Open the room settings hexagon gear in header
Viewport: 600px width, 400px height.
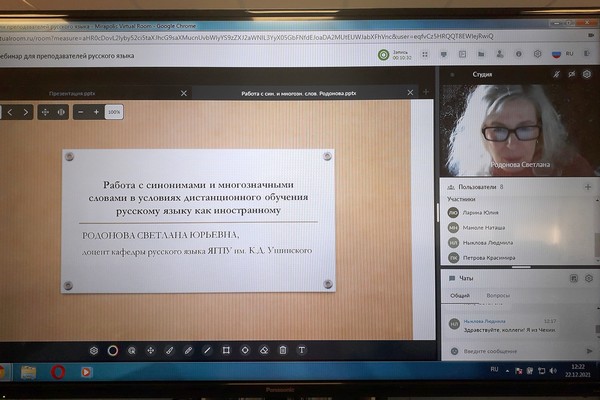pyautogui.click(x=537, y=54)
